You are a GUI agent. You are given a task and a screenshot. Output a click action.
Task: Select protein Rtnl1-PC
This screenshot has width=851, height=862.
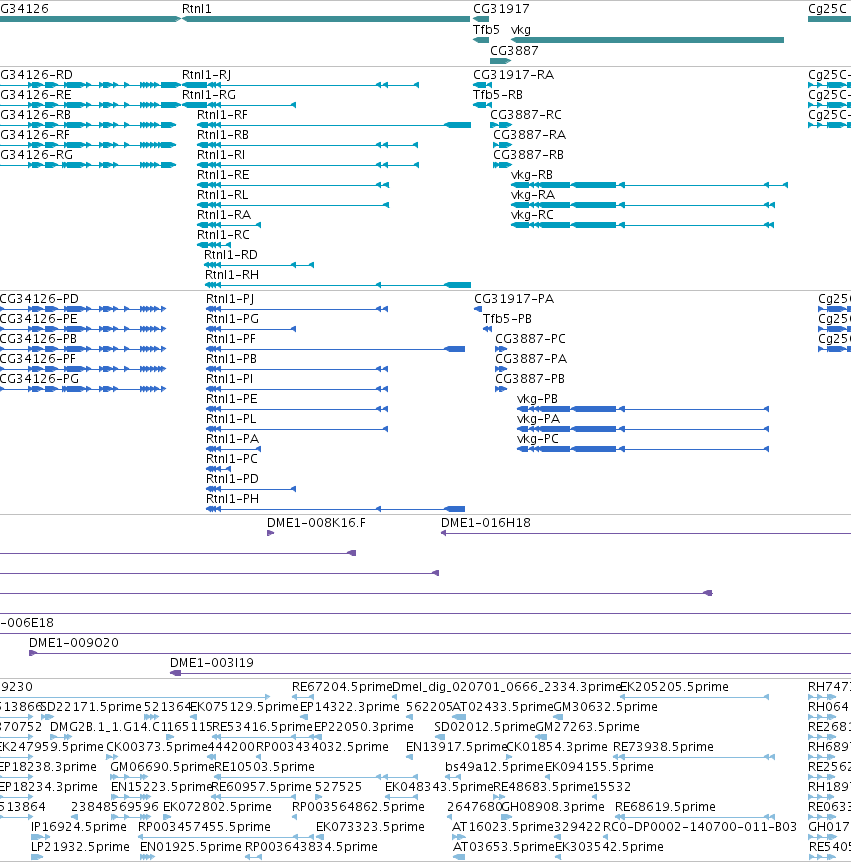pyautogui.click(x=218, y=469)
